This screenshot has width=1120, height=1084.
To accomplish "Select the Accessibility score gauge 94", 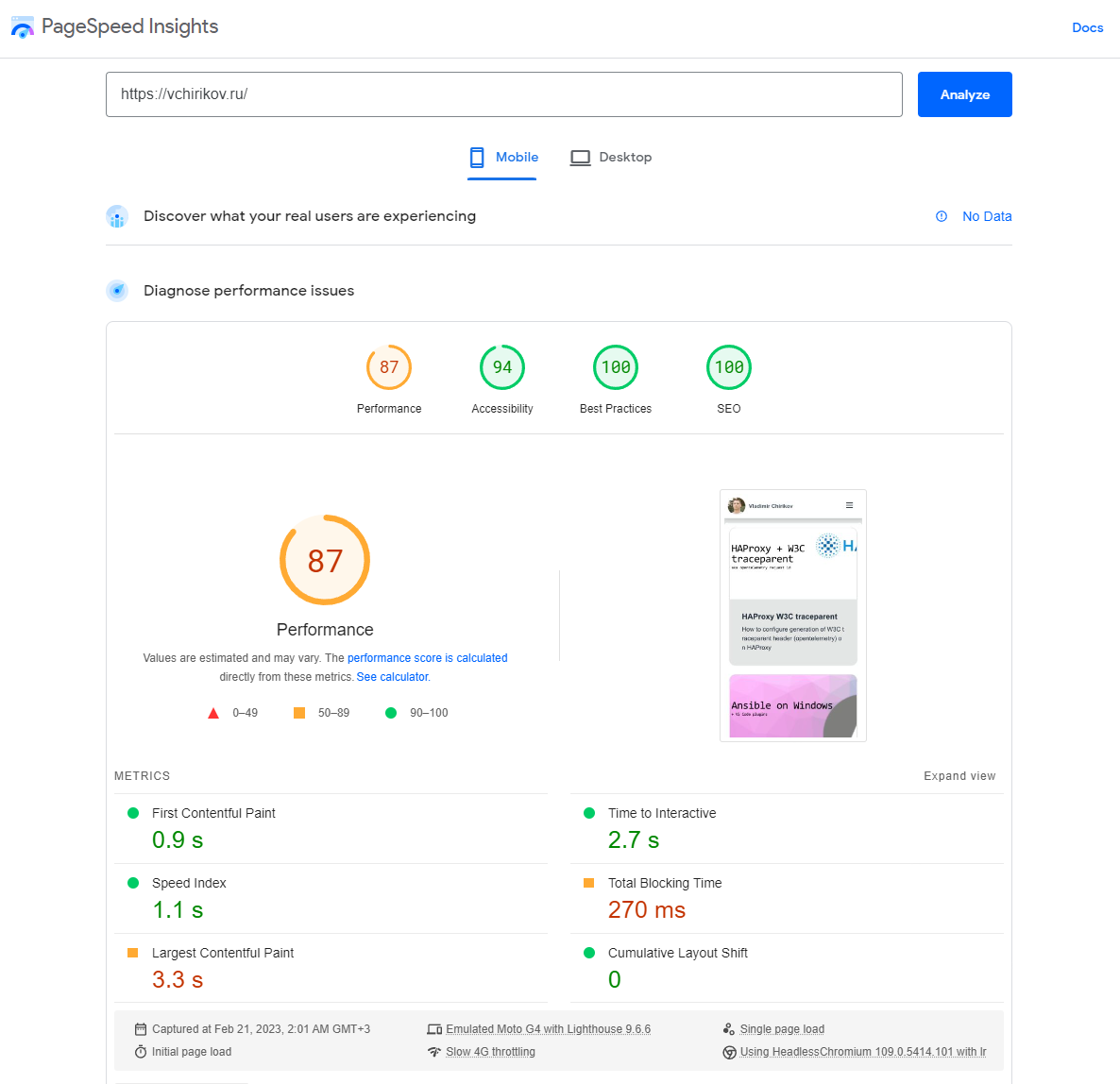I will pos(502,367).
